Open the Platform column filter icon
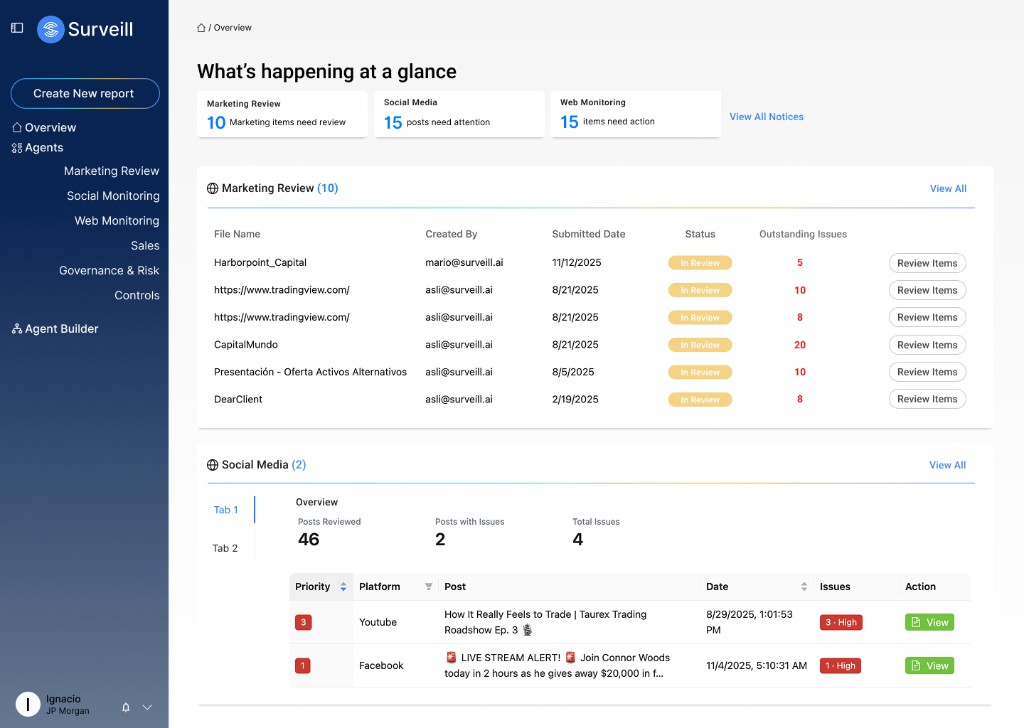 [x=428, y=586]
